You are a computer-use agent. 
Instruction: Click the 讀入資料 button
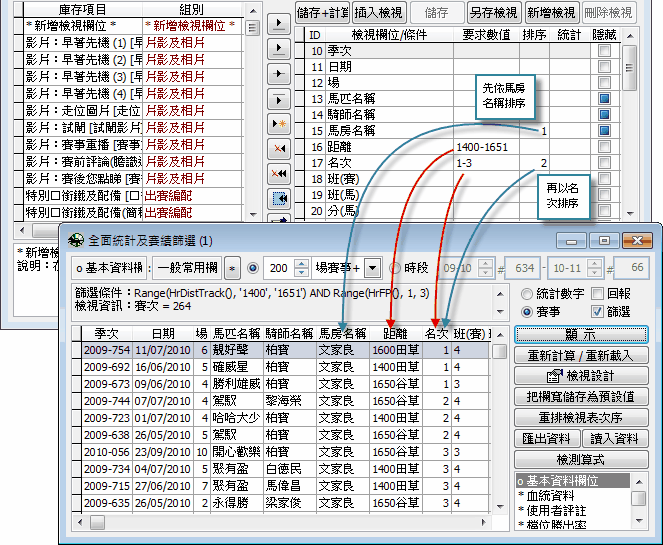[615, 438]
